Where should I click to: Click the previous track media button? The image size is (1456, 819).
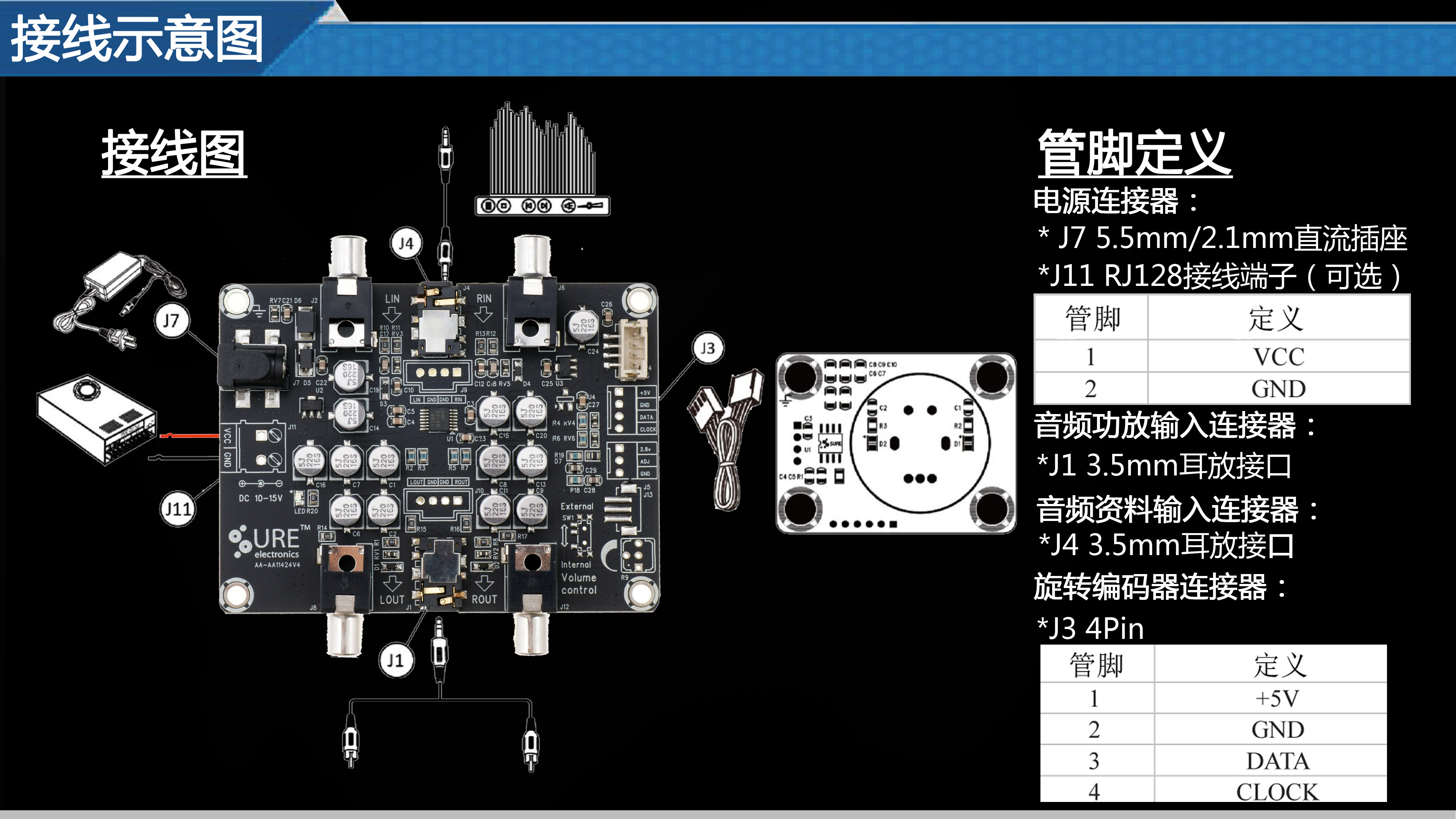[529, 206]
